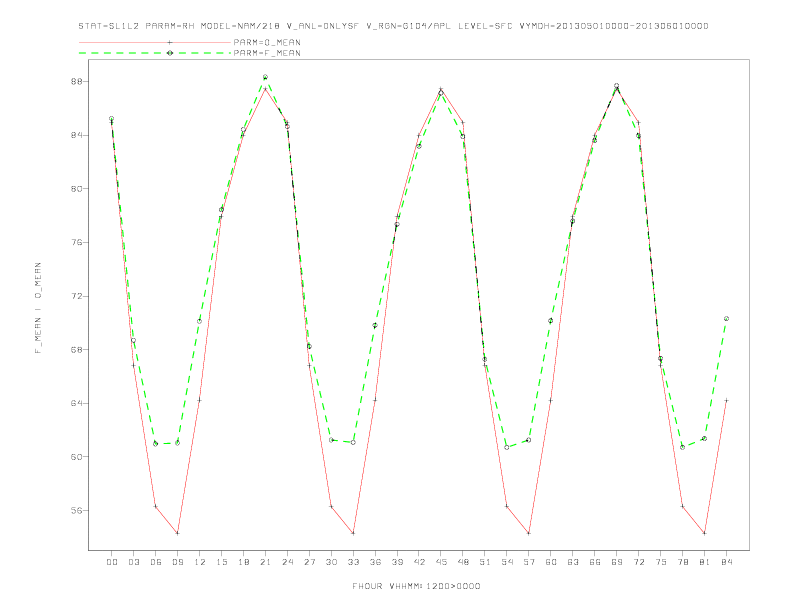Click the x-axis tick label 06

pos(156,562)
